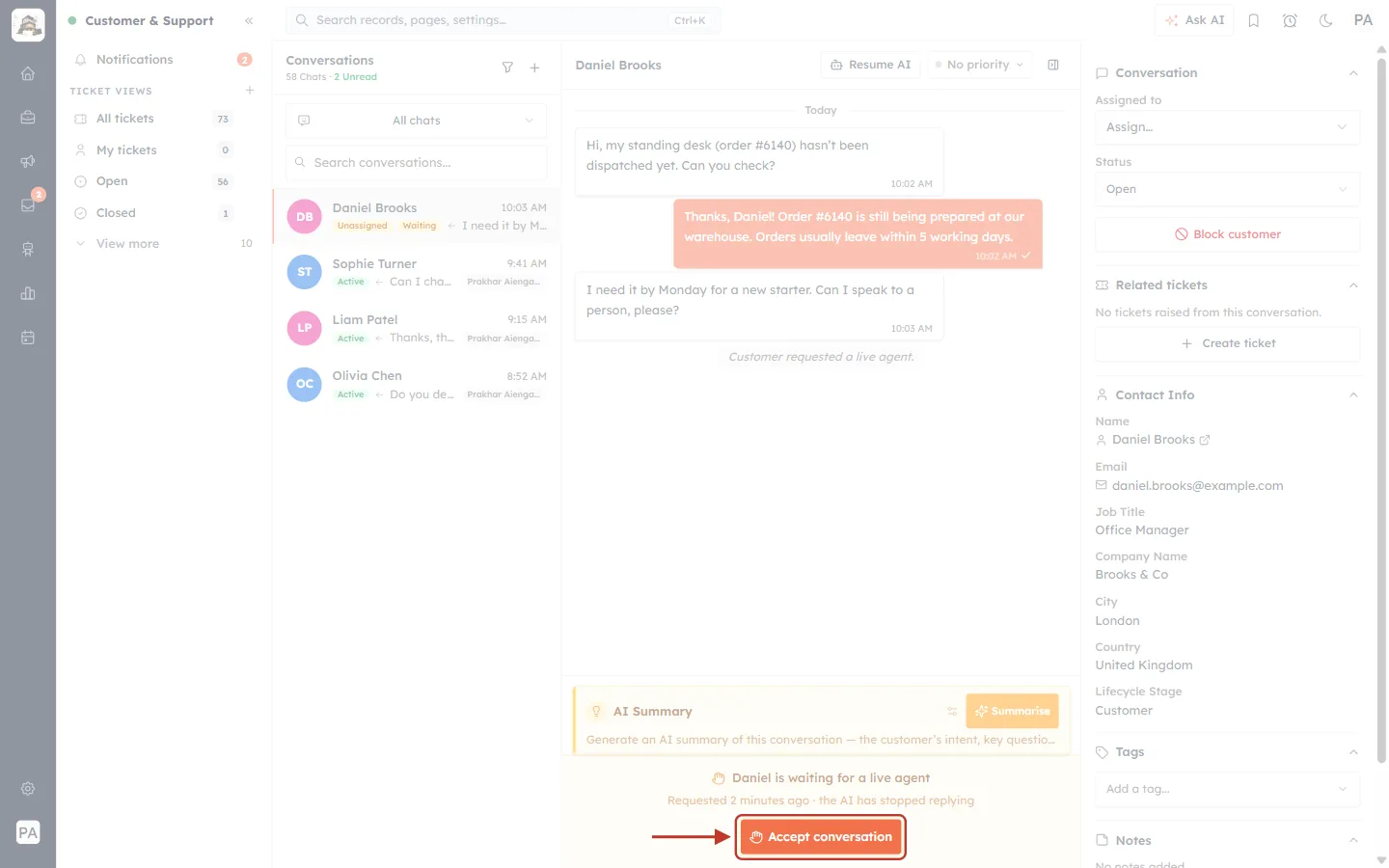Open the calendar icon in left rail
This screenshot has width=1389, height=868.
(x=28, y=338)
